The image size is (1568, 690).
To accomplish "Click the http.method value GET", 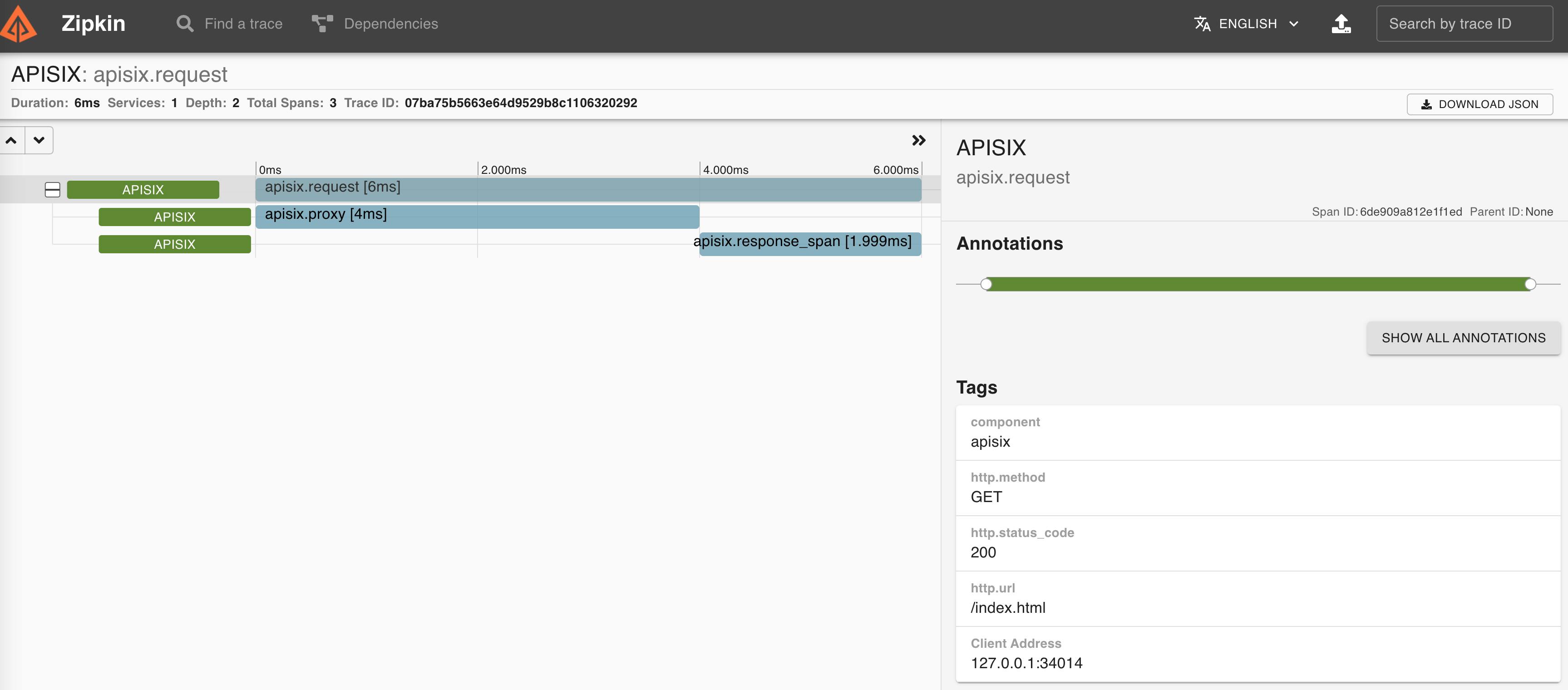I will [x=986, y=497].
